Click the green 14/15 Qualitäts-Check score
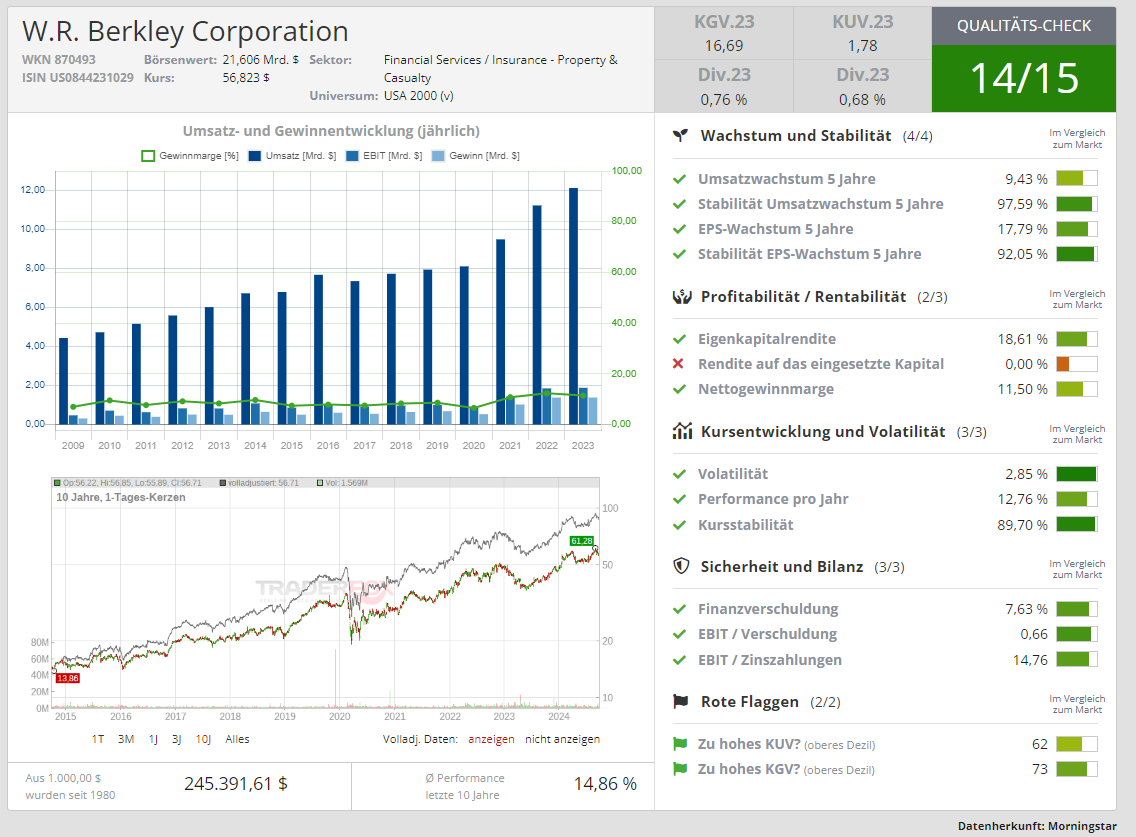Image resolution: width=1136 pixels, height=837 pixels. point(1023,79)
